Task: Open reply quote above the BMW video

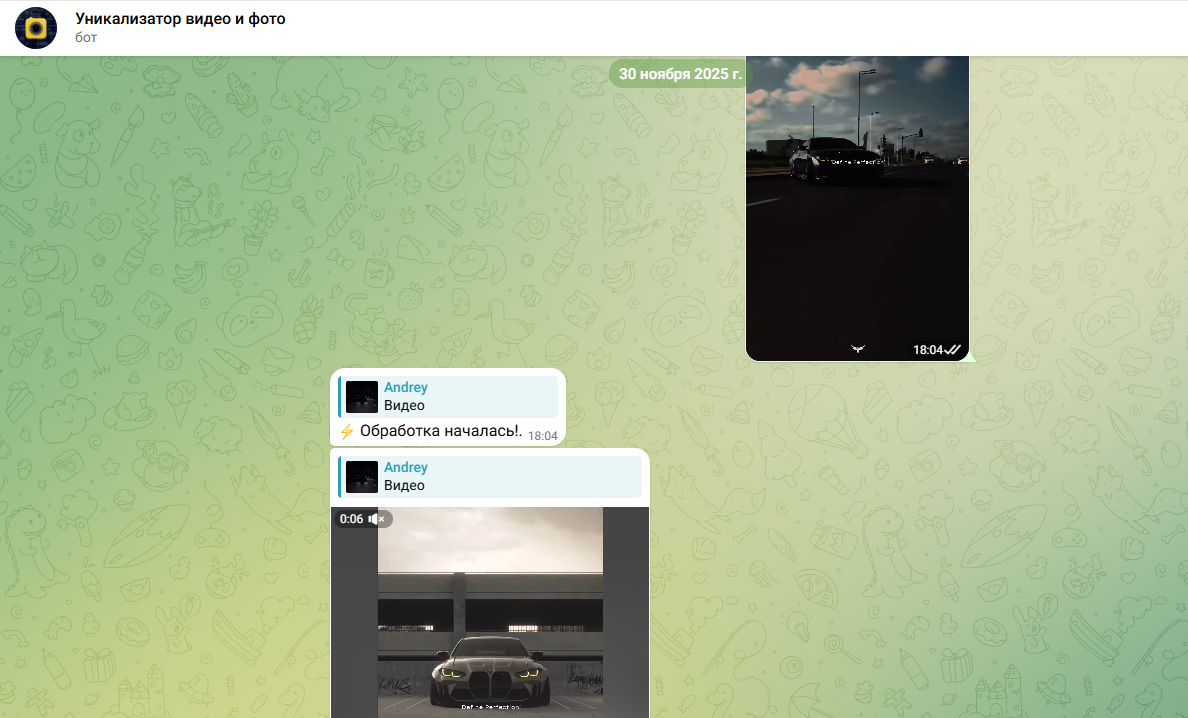Action: point(490,476)
